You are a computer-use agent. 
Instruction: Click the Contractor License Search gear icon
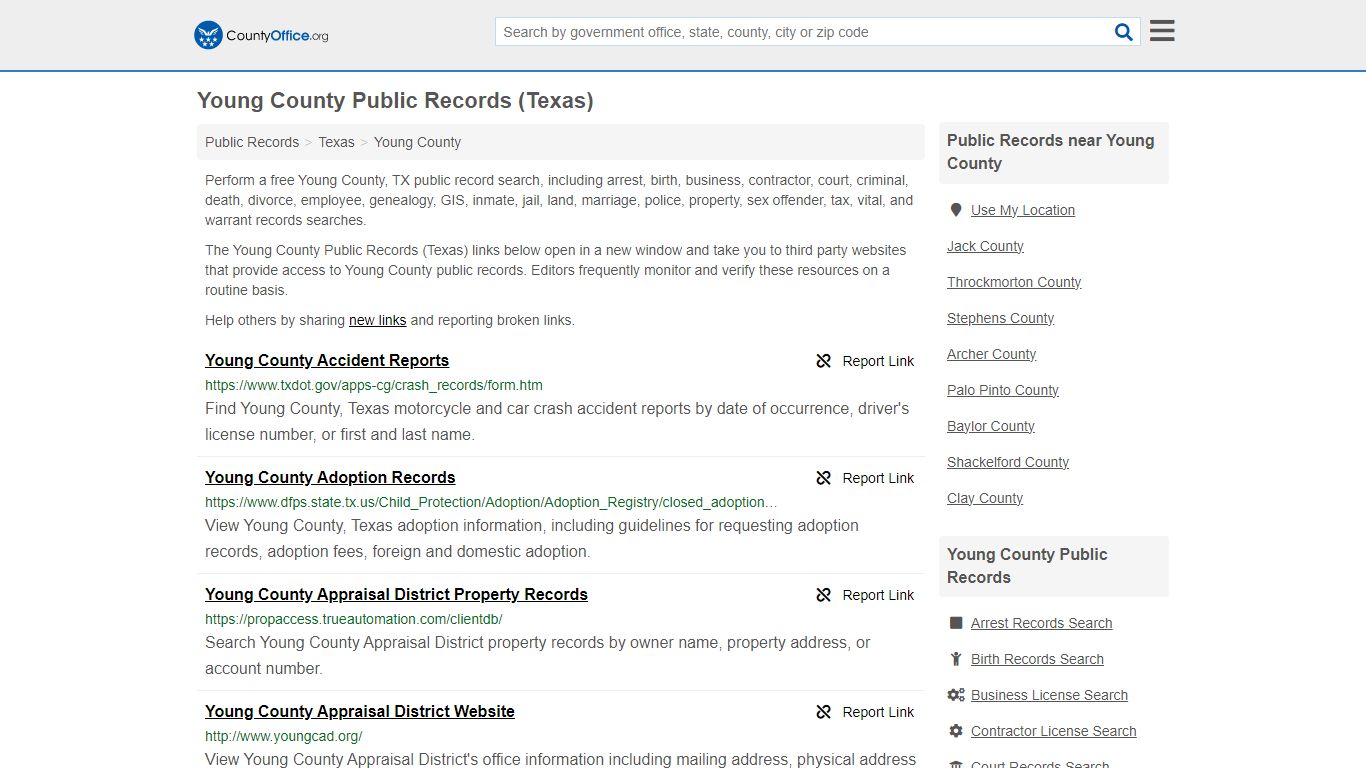pyautogui.click(x=956, y=731)
